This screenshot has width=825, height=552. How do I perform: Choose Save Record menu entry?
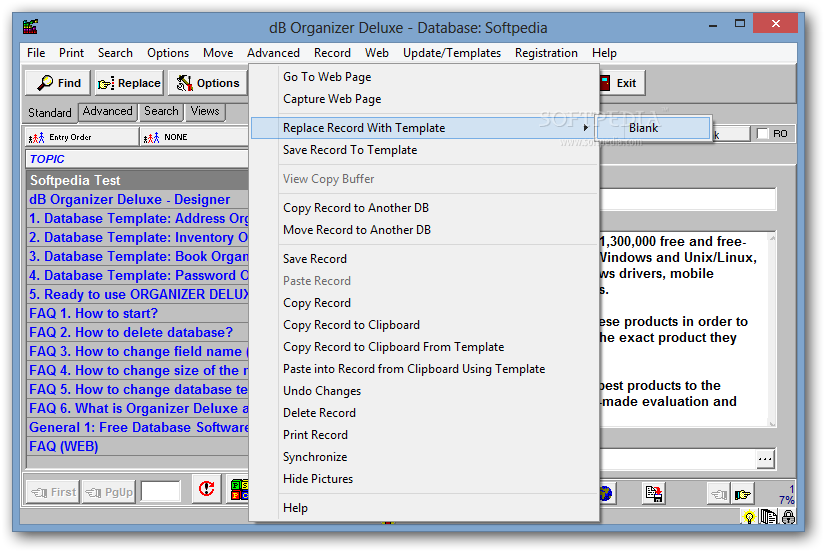[425, 259]
